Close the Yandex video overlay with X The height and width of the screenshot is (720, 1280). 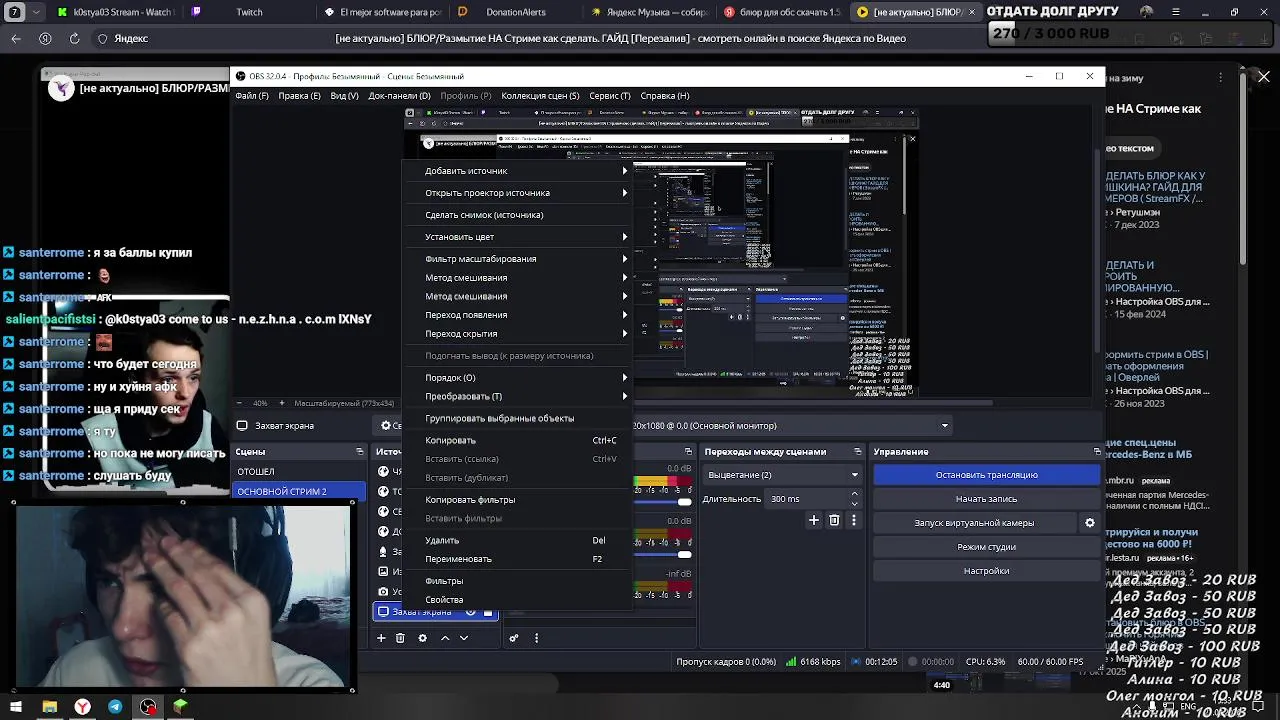1263,77
